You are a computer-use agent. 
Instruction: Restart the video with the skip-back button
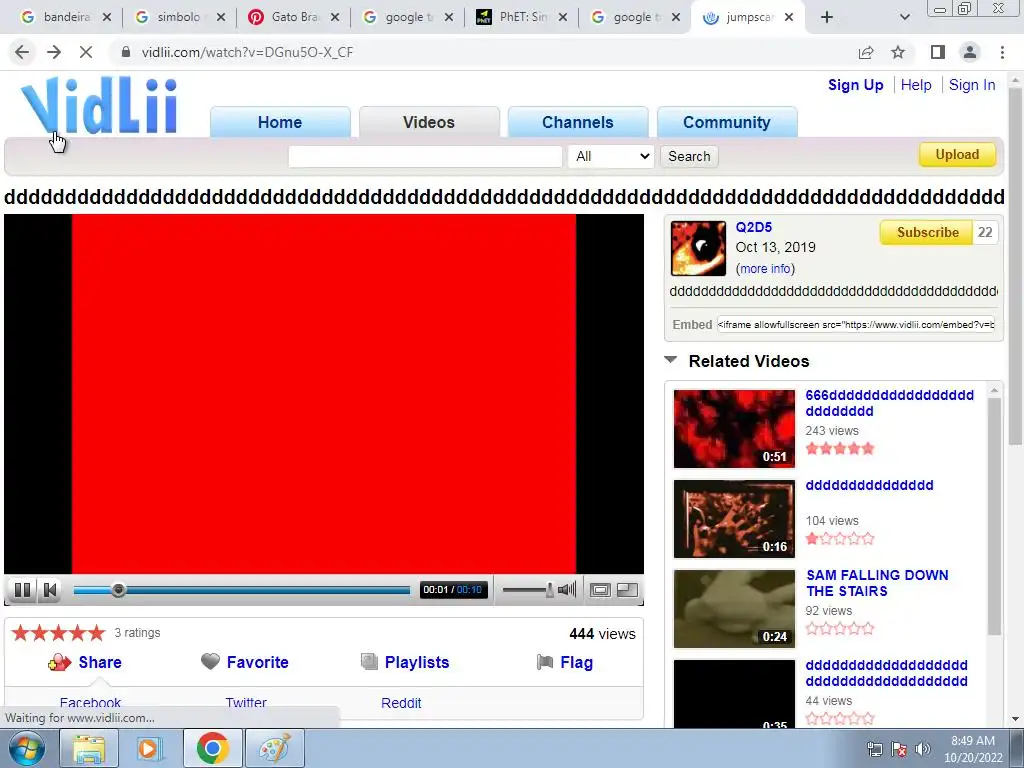[x=50, y=590]
